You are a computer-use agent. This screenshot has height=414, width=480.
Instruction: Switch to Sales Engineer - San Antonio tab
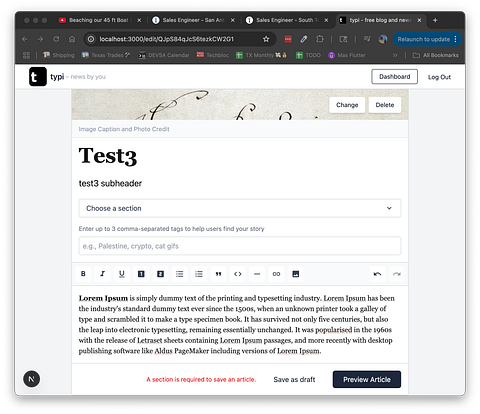pos(193,20)
